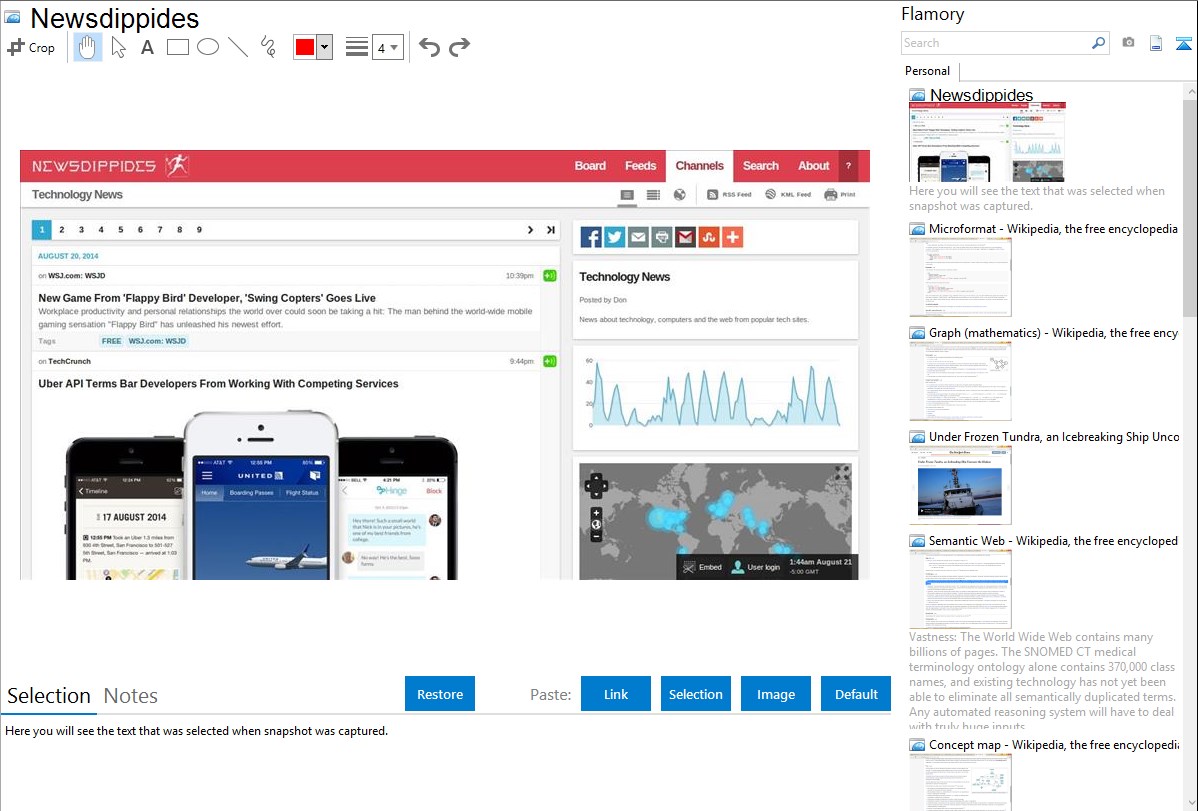Click the document page icon in Flamory header

[1156, 43]
